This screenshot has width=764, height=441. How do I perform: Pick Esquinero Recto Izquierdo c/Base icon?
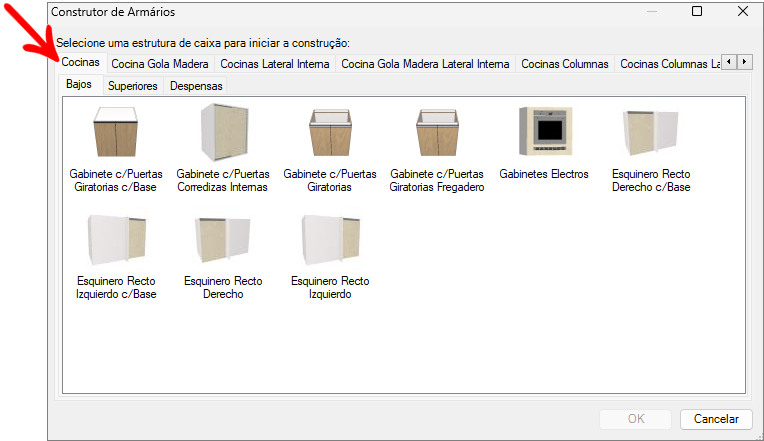(117, 240)
